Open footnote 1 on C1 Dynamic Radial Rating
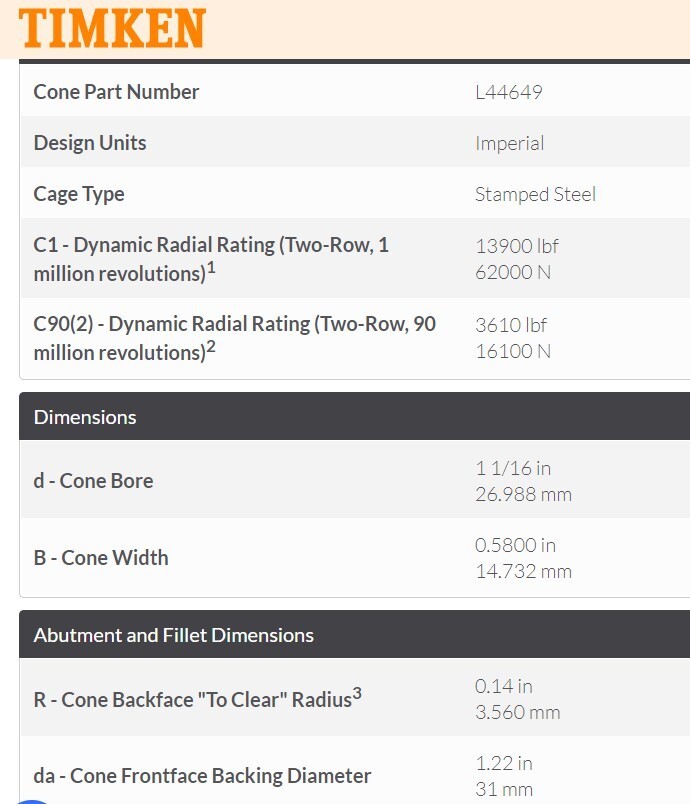This screenshot has height=804, width=690. coord(211,268)
